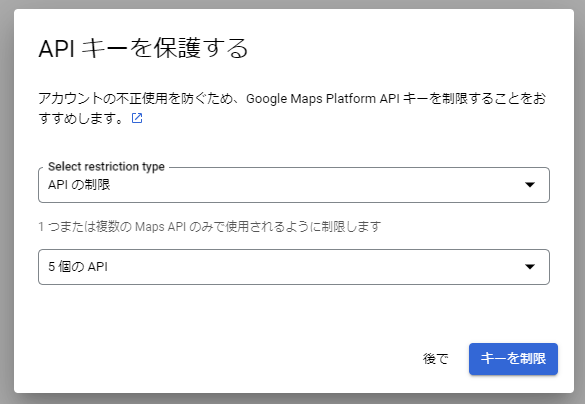585x404 pixels.
Task: Open the 5 個の API selection dropdown
Action: [x=294, y=267]
